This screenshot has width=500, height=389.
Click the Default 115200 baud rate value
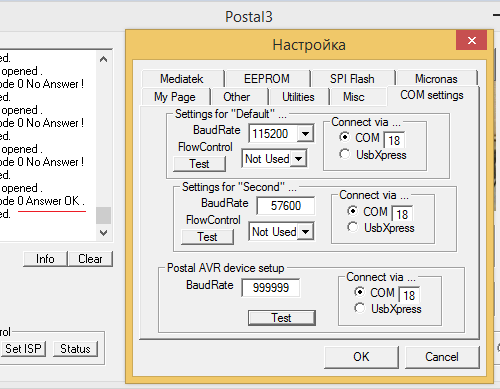[x=270, y=134]
